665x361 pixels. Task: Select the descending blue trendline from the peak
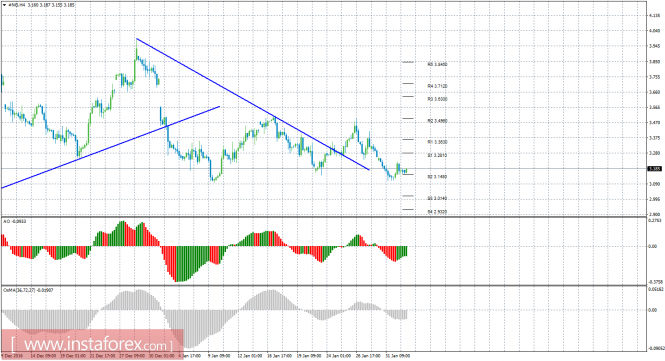pos(253,104)
